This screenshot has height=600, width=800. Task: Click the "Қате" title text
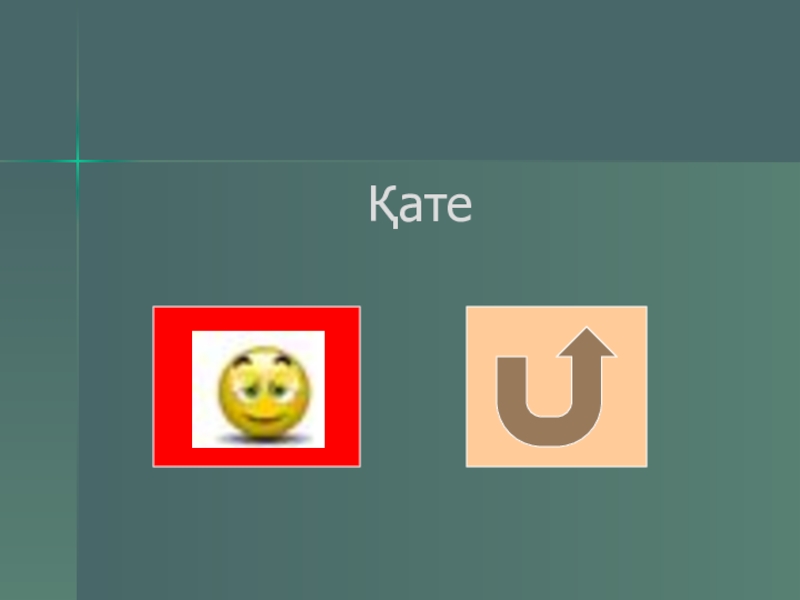coord(420,205)
